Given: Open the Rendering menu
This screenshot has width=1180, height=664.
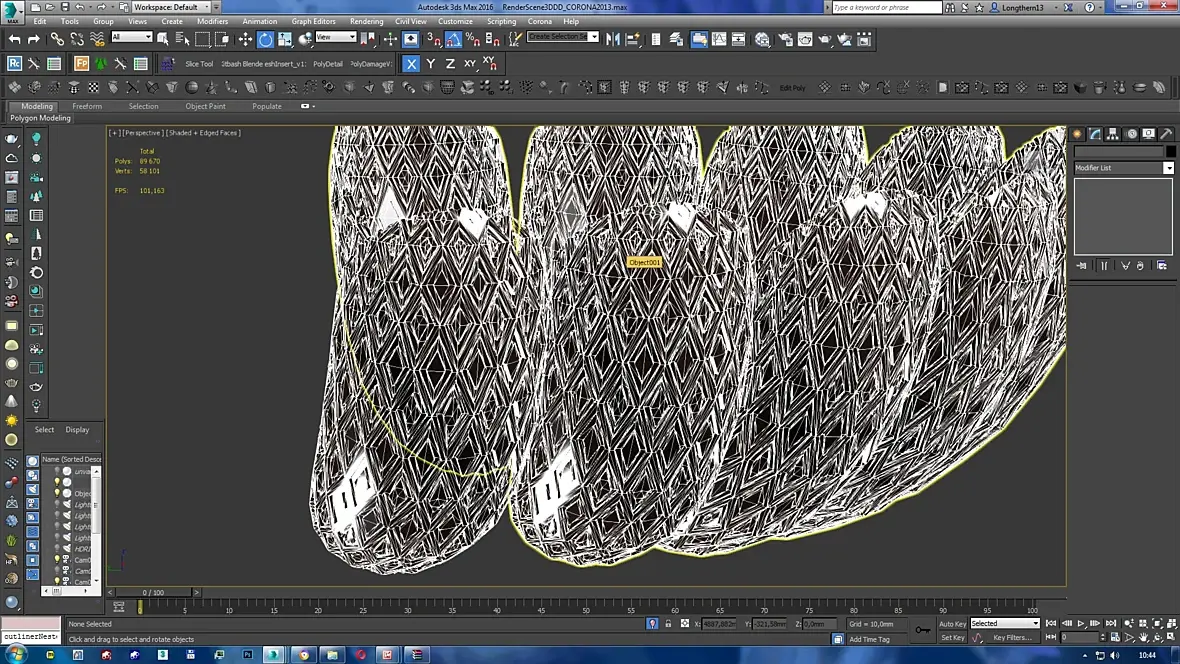Looking at the screenshot, I should coord(366,21).
